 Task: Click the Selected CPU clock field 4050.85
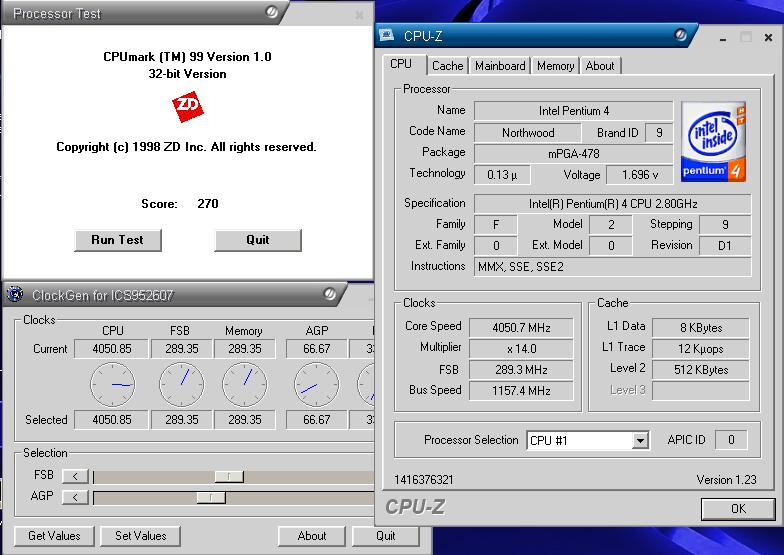112,420
